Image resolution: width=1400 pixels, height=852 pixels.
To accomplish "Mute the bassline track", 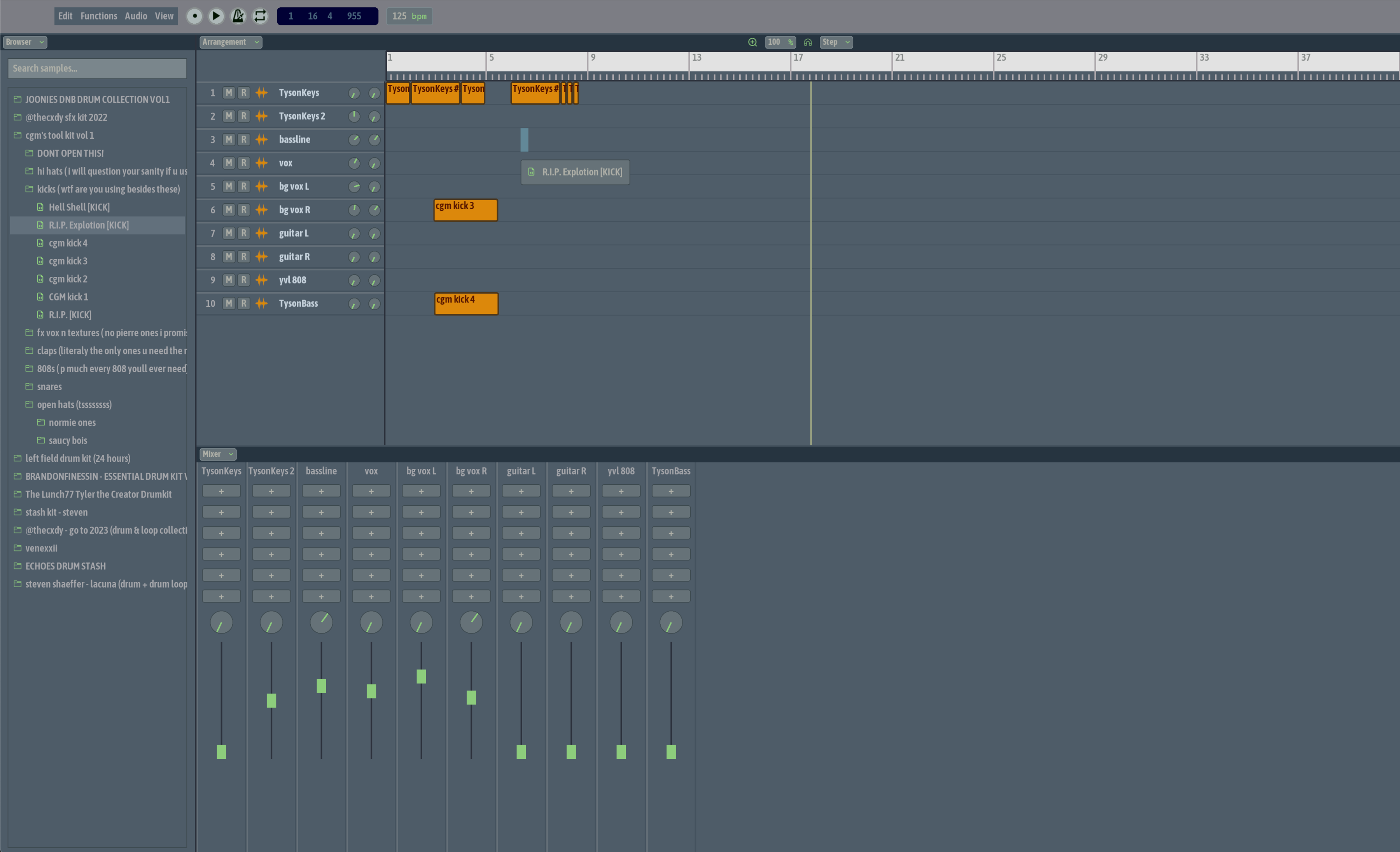I will 228,139.
